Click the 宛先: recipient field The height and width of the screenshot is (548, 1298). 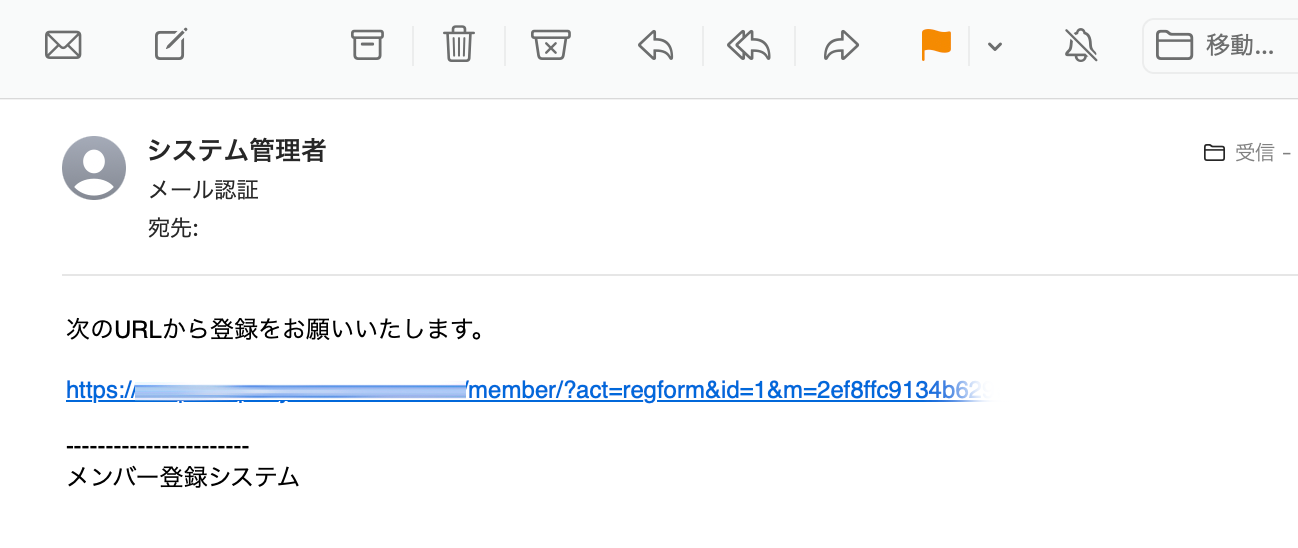pos(173,229)
